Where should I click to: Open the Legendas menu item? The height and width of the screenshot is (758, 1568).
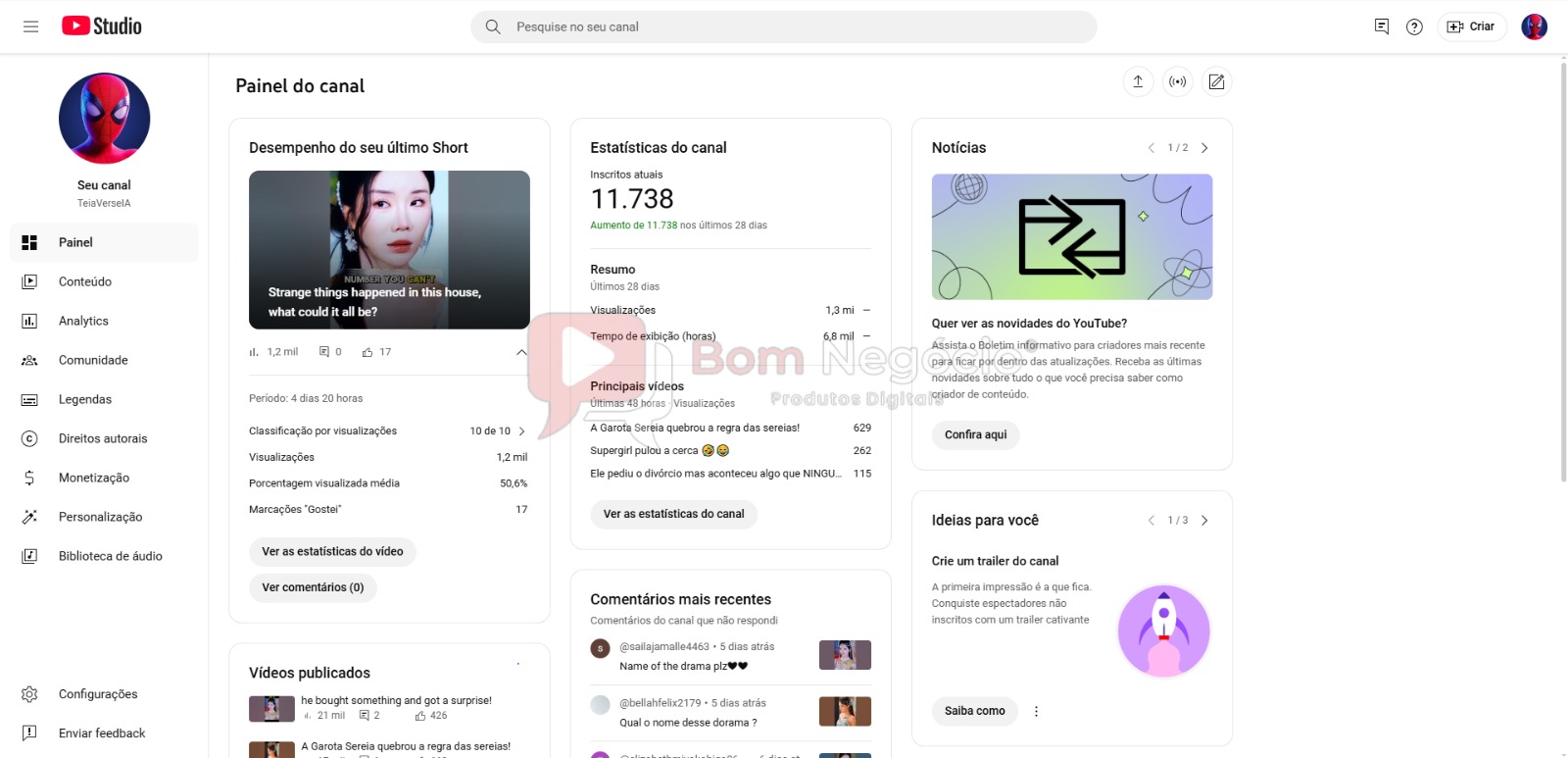coord(104,399)
